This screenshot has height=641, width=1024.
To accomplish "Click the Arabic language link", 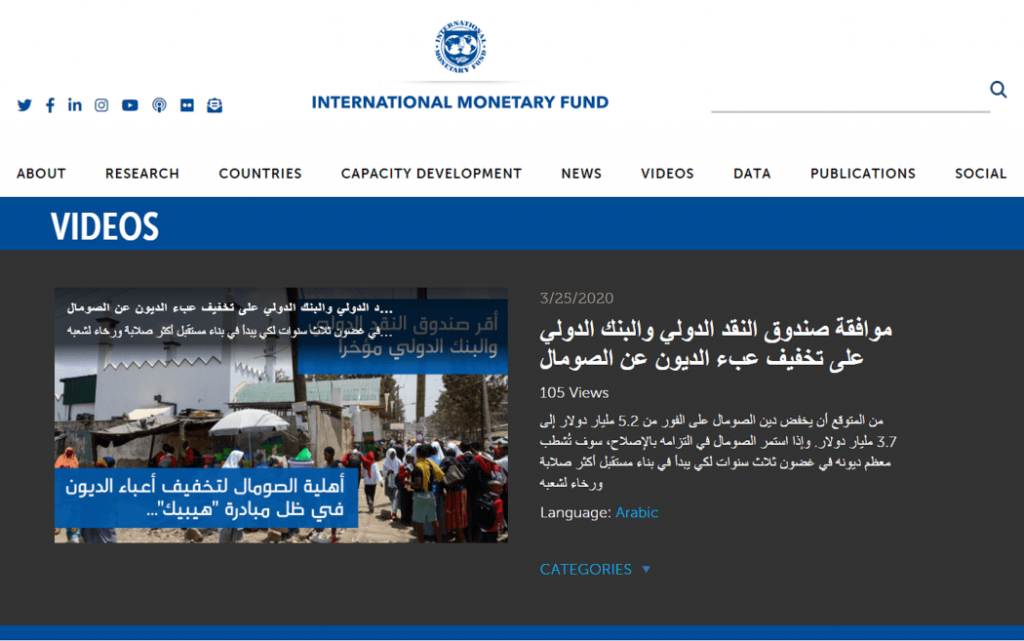I will coord(637,512).
